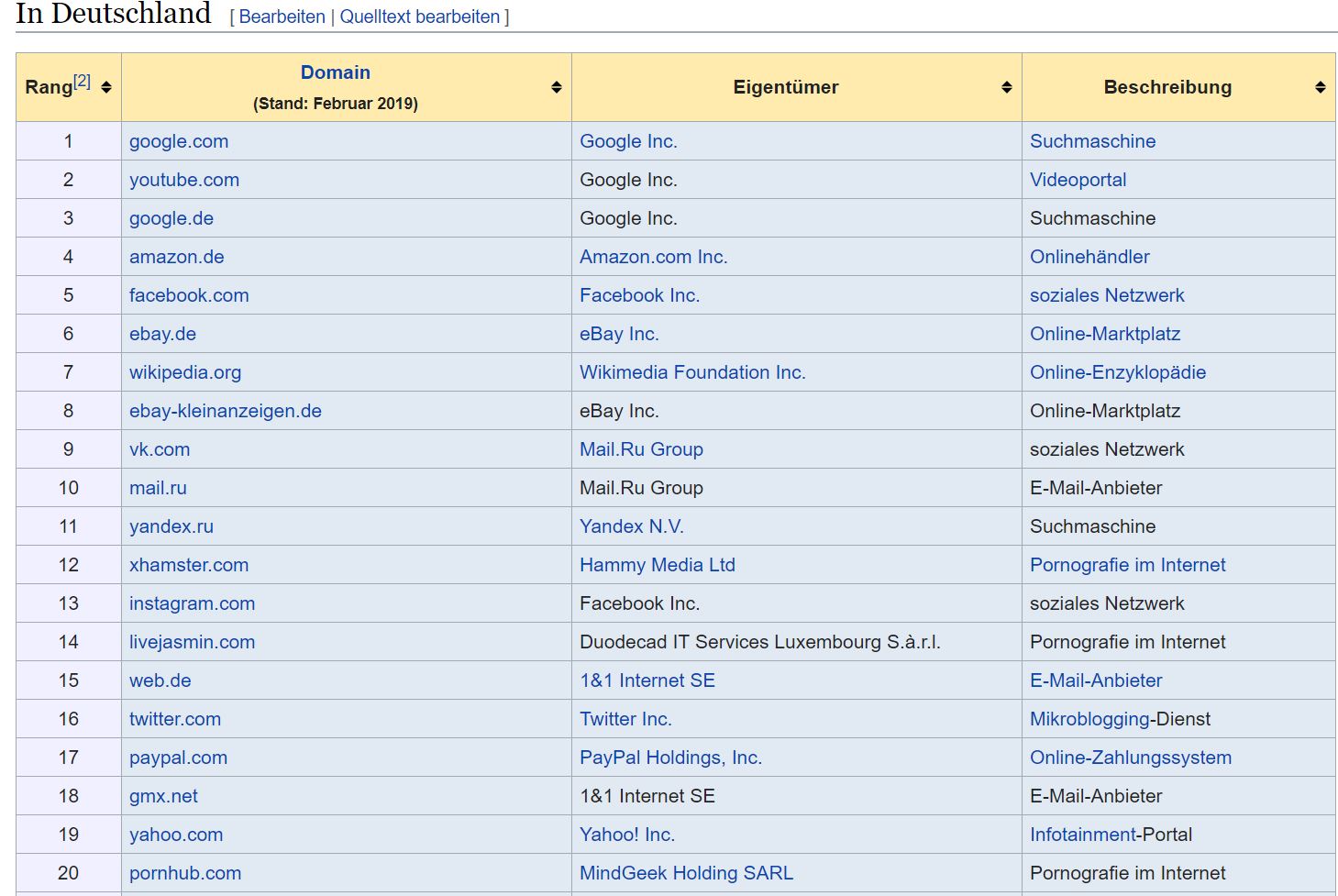Sort table by Rang column arrows
Screen dimensions: 1338x896
[106, 87]
